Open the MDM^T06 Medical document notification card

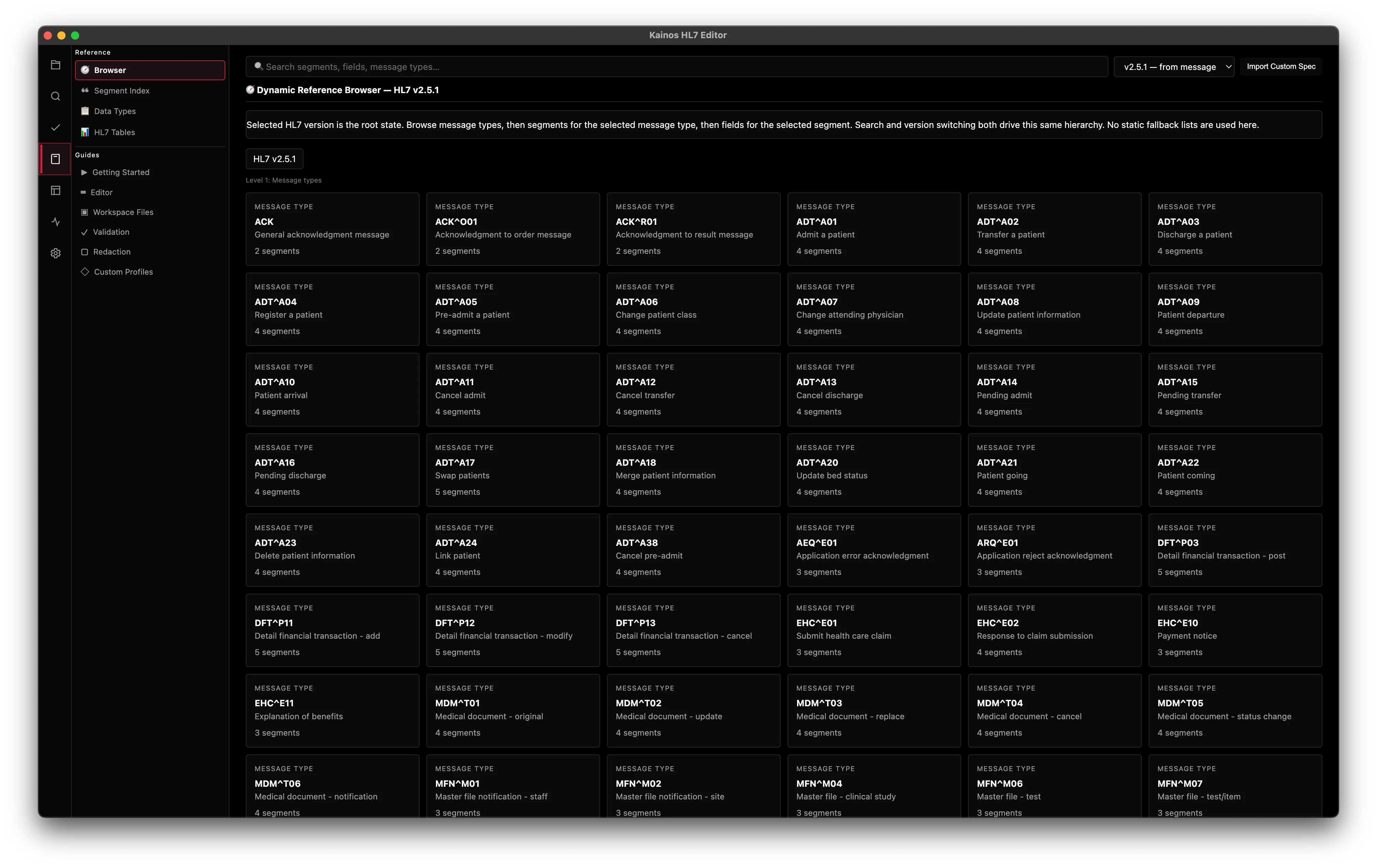point(332,786)
